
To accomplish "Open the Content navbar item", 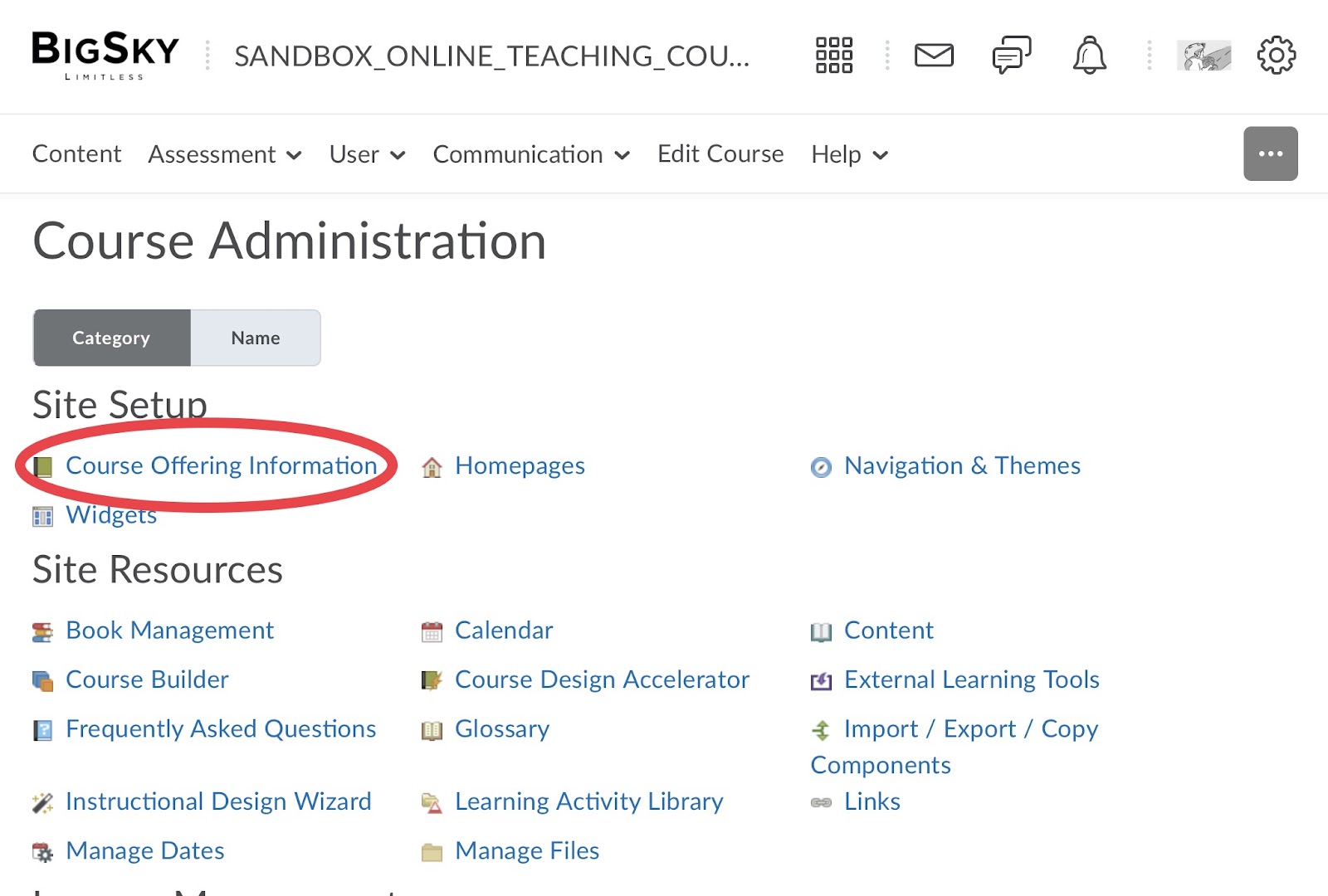I will (x=76, y=153).
